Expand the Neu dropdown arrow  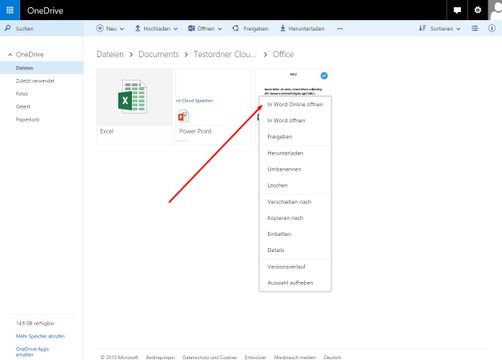122,29
